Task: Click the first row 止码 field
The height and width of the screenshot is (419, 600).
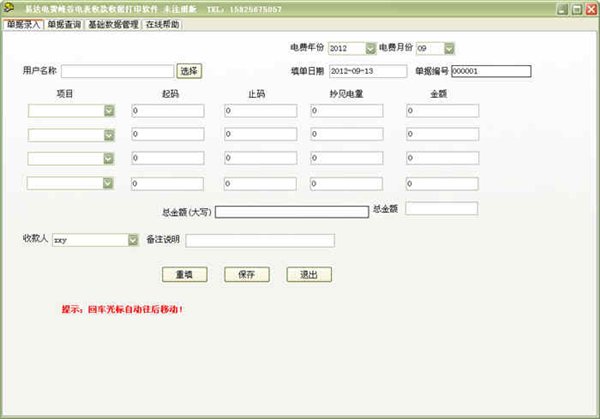Action: pyautogui.click(x=261, y=111)
